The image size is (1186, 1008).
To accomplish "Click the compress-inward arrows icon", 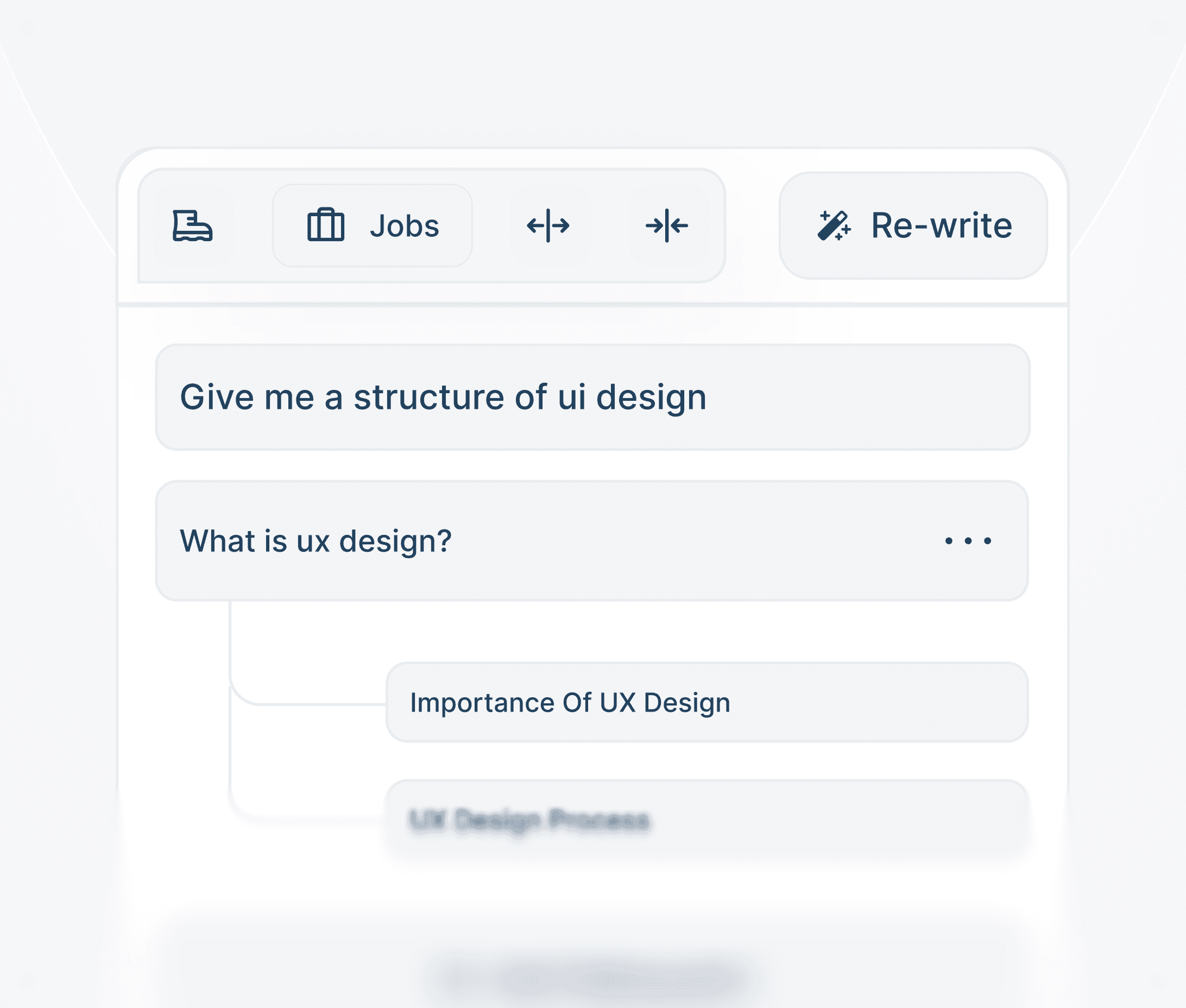I will click(x=667, y=226).
